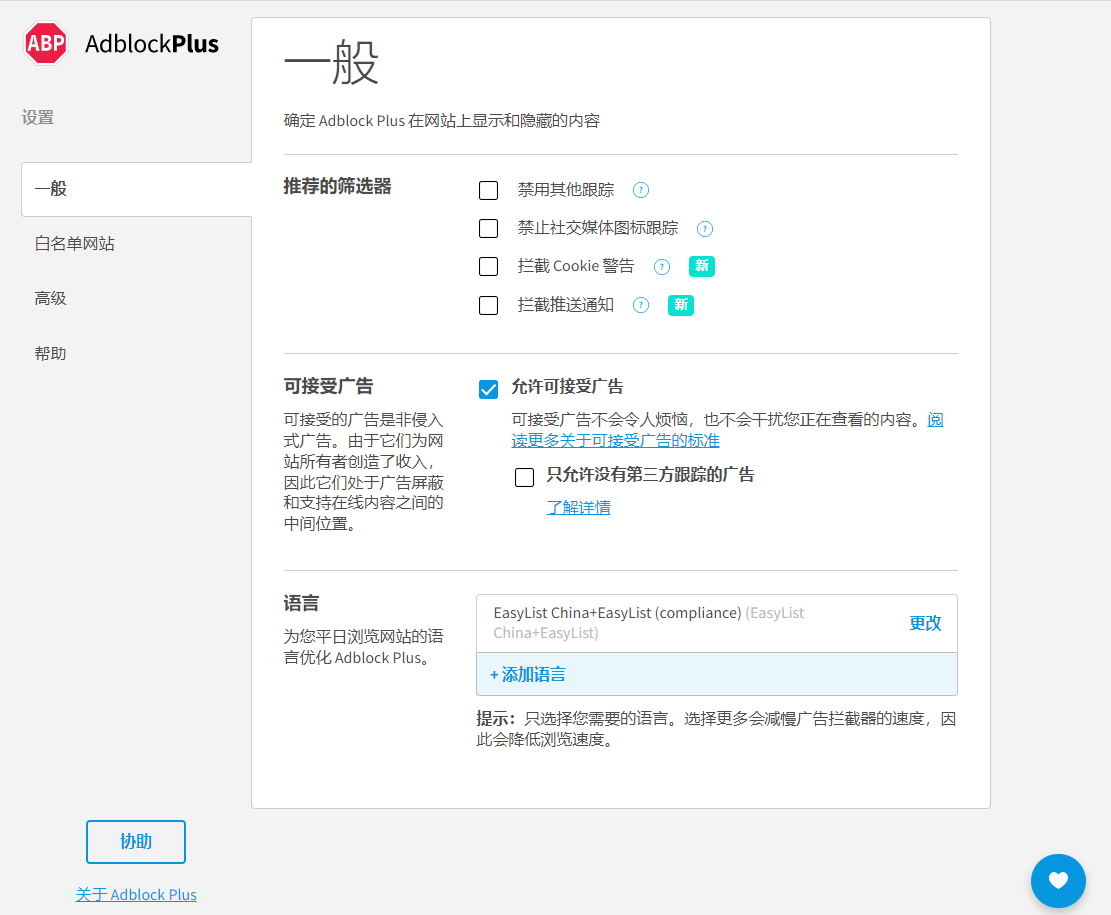
Task: Enable 只允许没有第三方跟踪的广告 checkbox
Action: pos(524,477)
